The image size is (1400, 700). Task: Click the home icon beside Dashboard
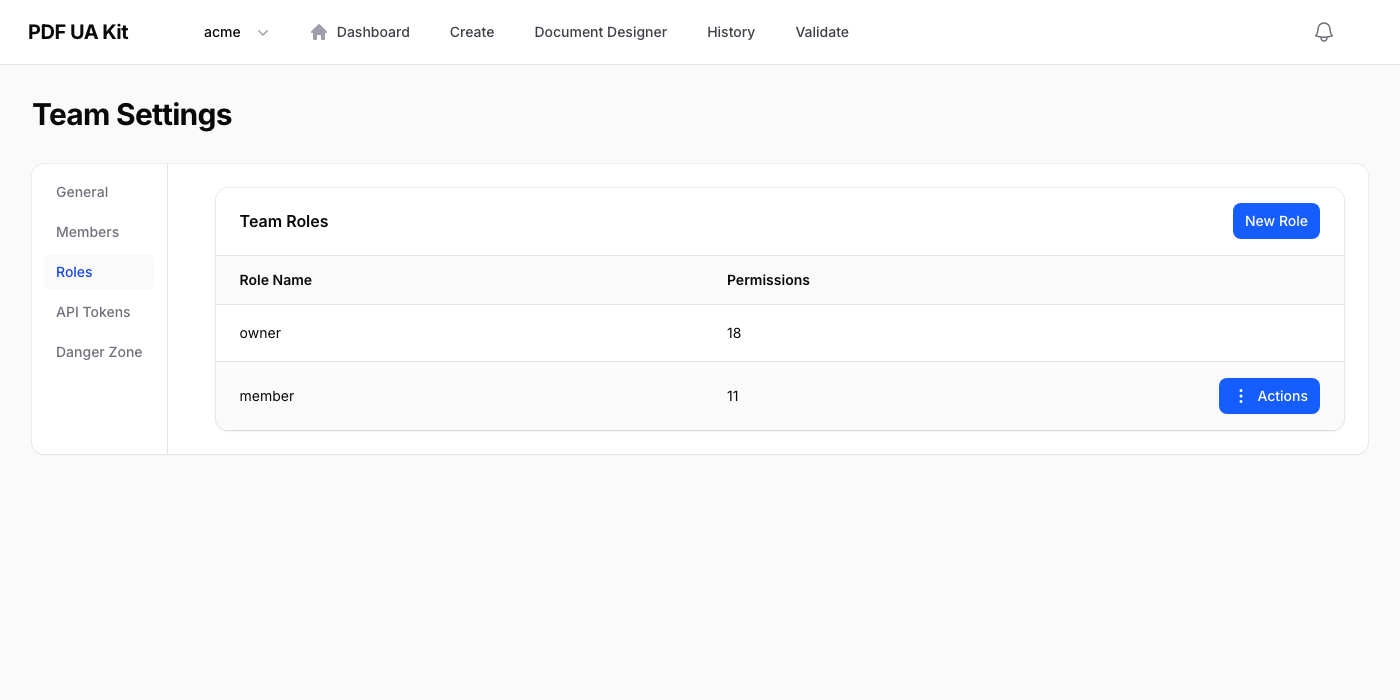coord(319,32)
